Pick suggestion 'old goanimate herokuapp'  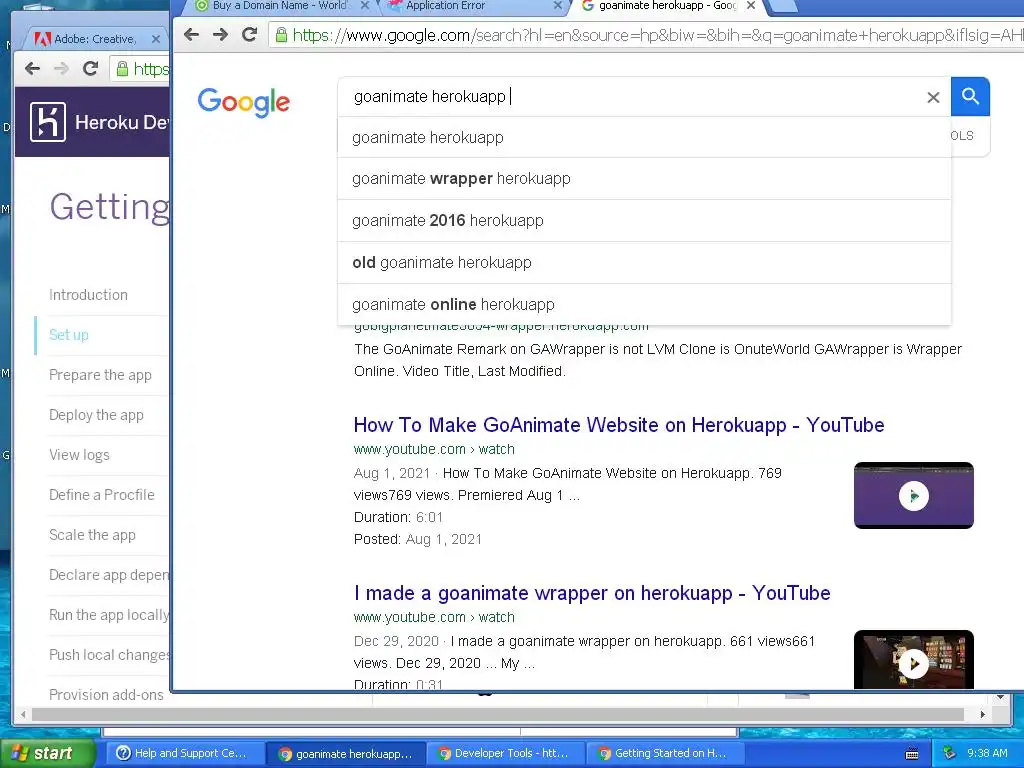coord(644,263)
